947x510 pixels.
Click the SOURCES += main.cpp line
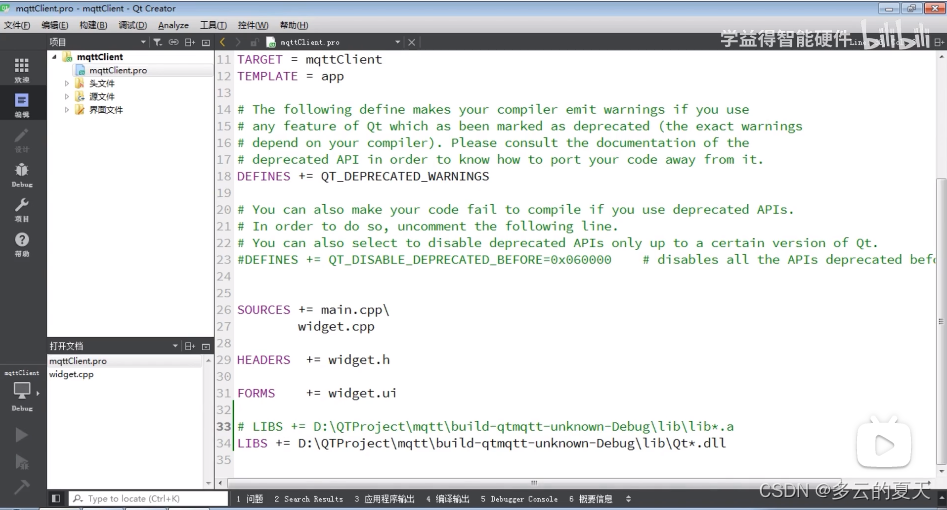pos(313,310)
